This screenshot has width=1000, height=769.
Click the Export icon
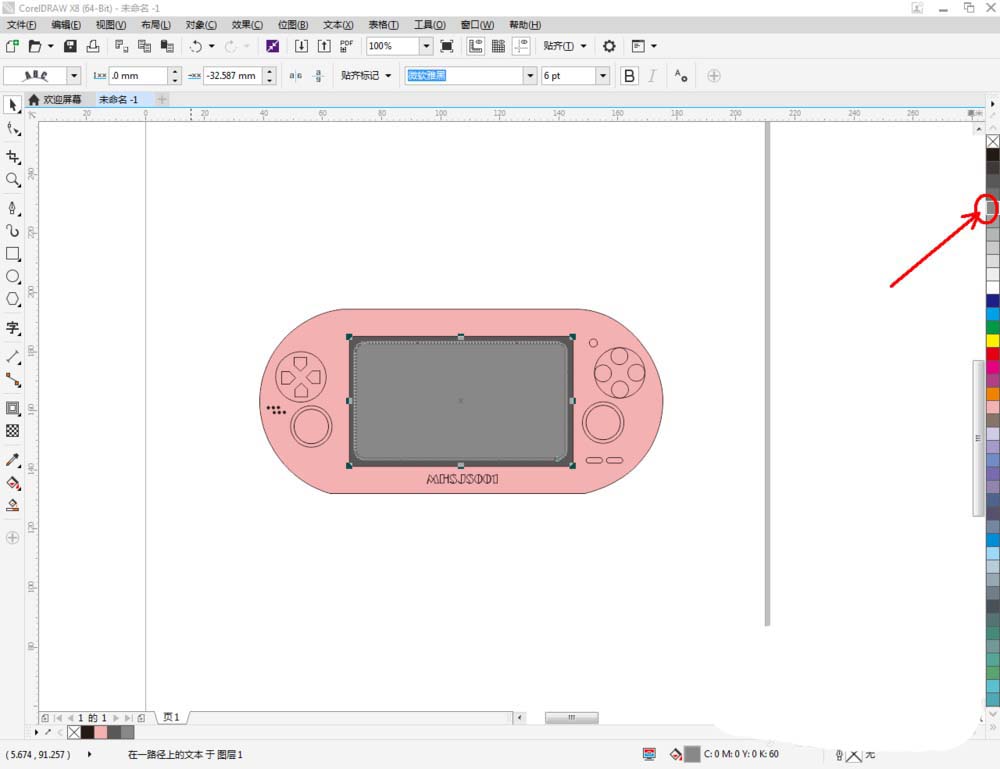click(324, 46)
